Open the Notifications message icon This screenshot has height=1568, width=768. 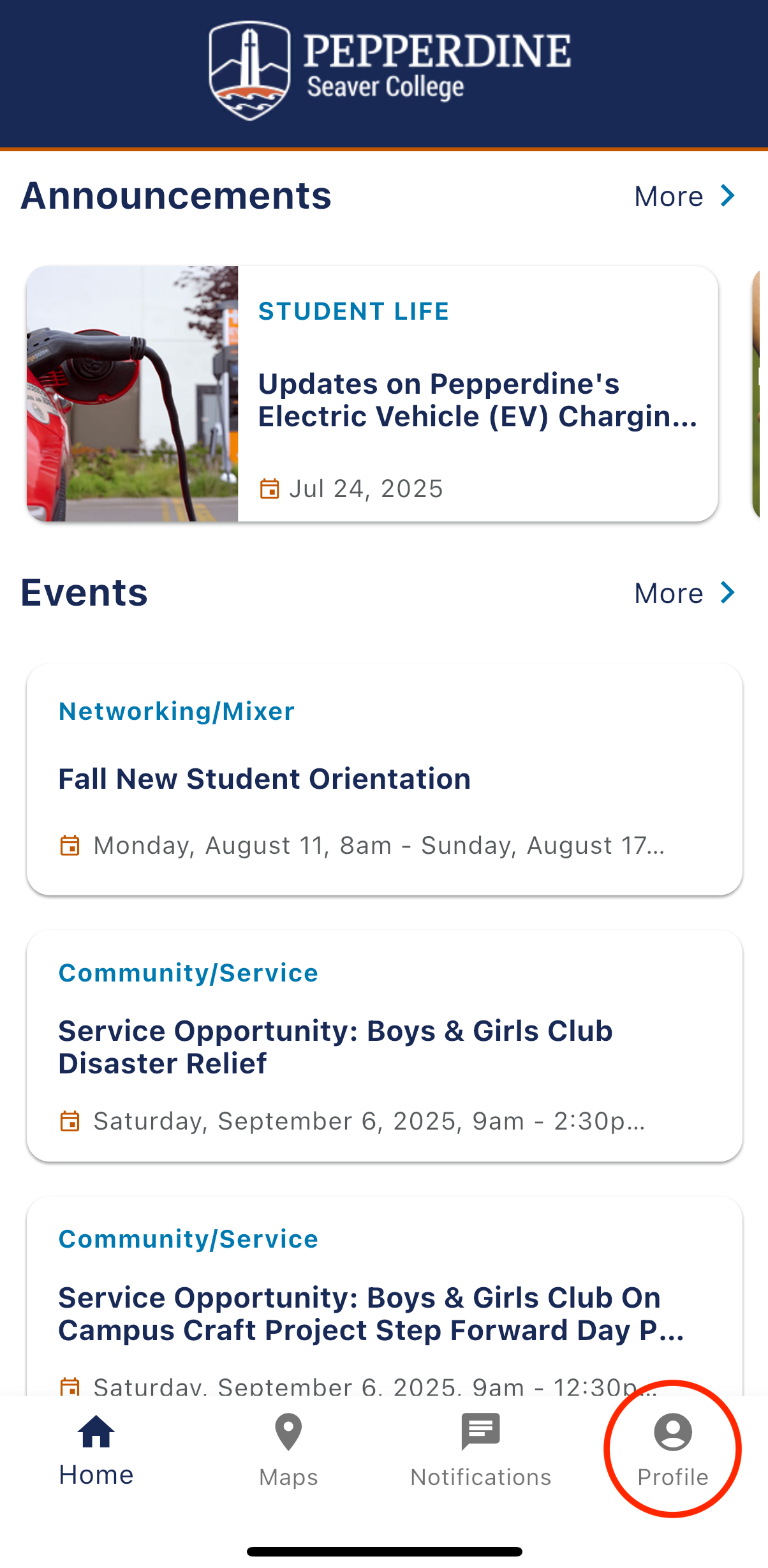(x=480, y=1432)
